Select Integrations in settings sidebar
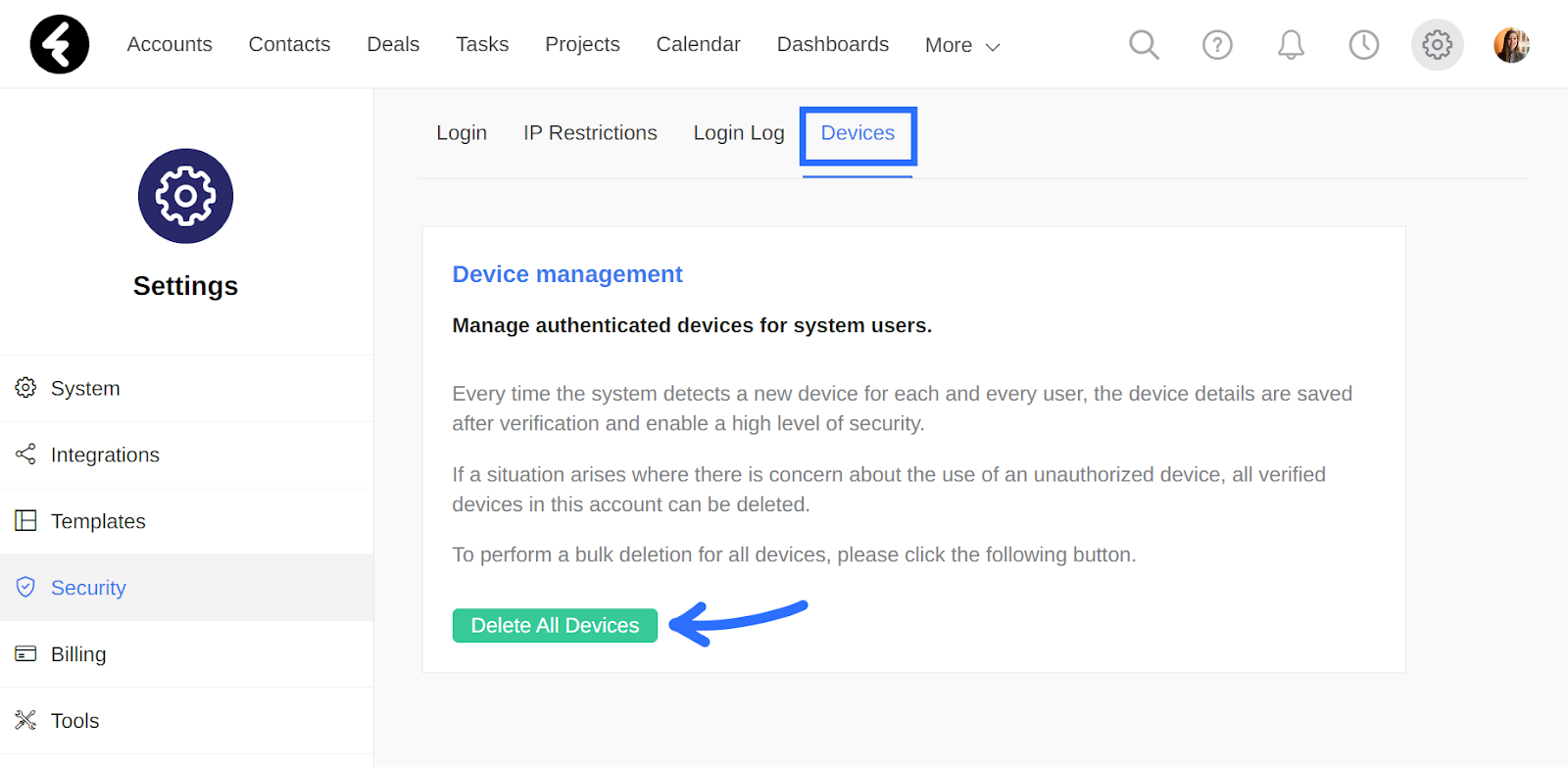Image resolution: width=1568 pixels, height=767 pixels. (186, 455)
